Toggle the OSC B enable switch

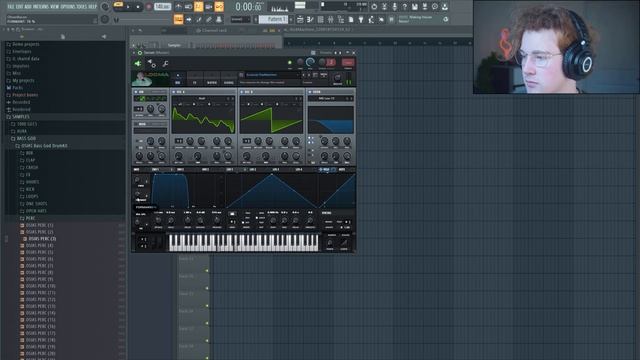click(x=242, y=92)
